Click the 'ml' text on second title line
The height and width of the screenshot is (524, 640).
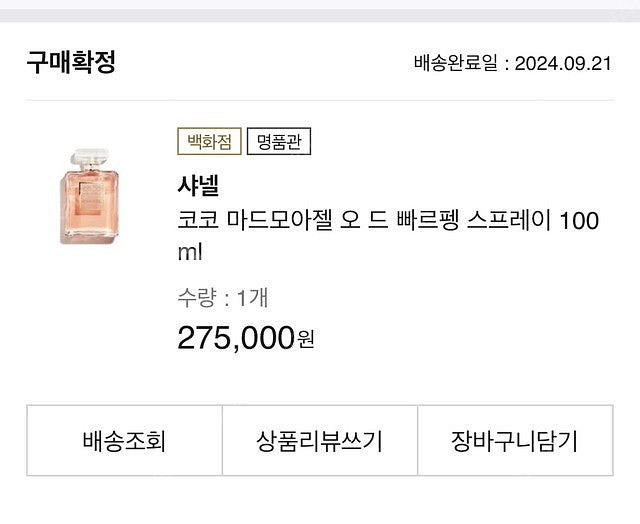click(x=190, y=252)
